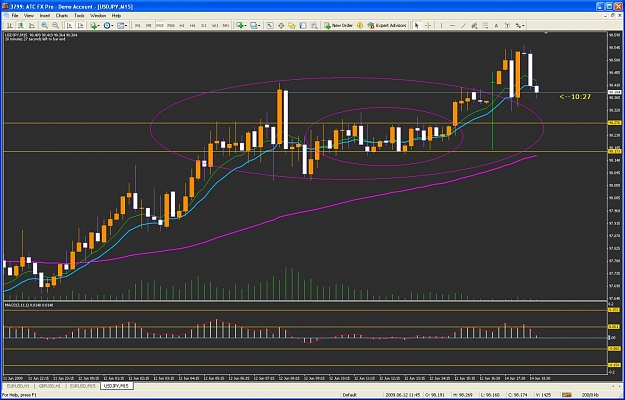This screenshot has width=625, height=400.
Task: Click the 10:27 chart text label
Action: (x=575, y=96)
